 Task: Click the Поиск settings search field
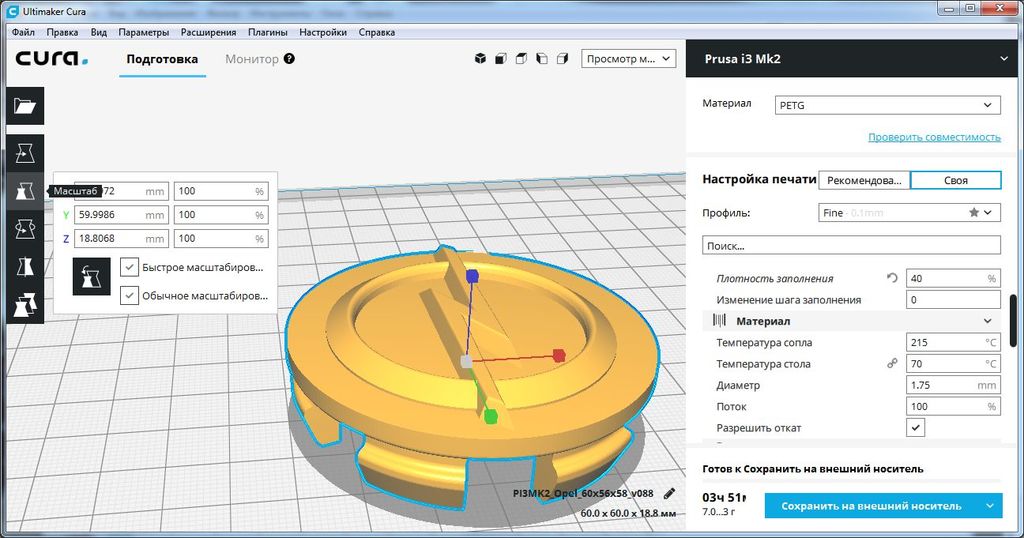click(851, 245)
